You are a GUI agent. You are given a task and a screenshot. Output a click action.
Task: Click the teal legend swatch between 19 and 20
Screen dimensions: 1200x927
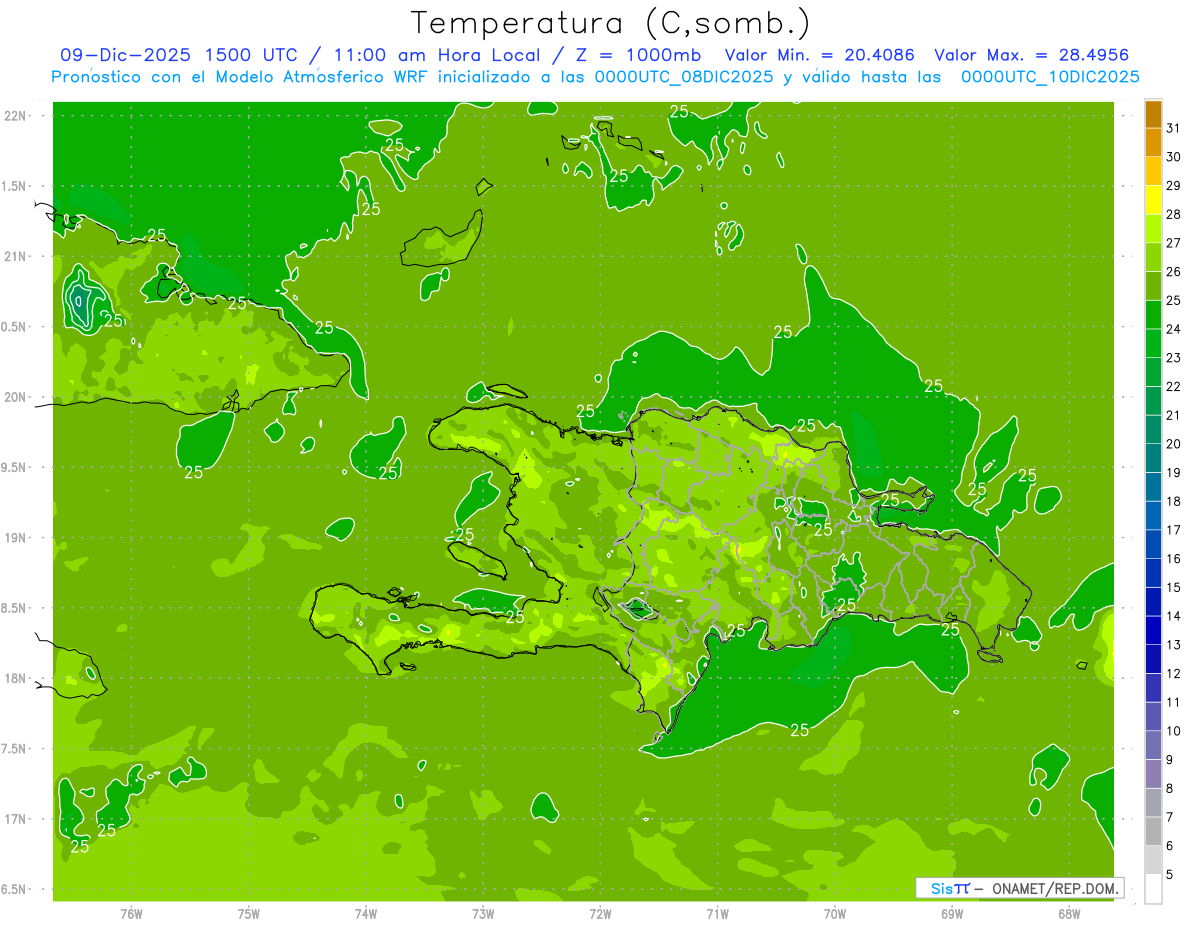coord(1153,458)
